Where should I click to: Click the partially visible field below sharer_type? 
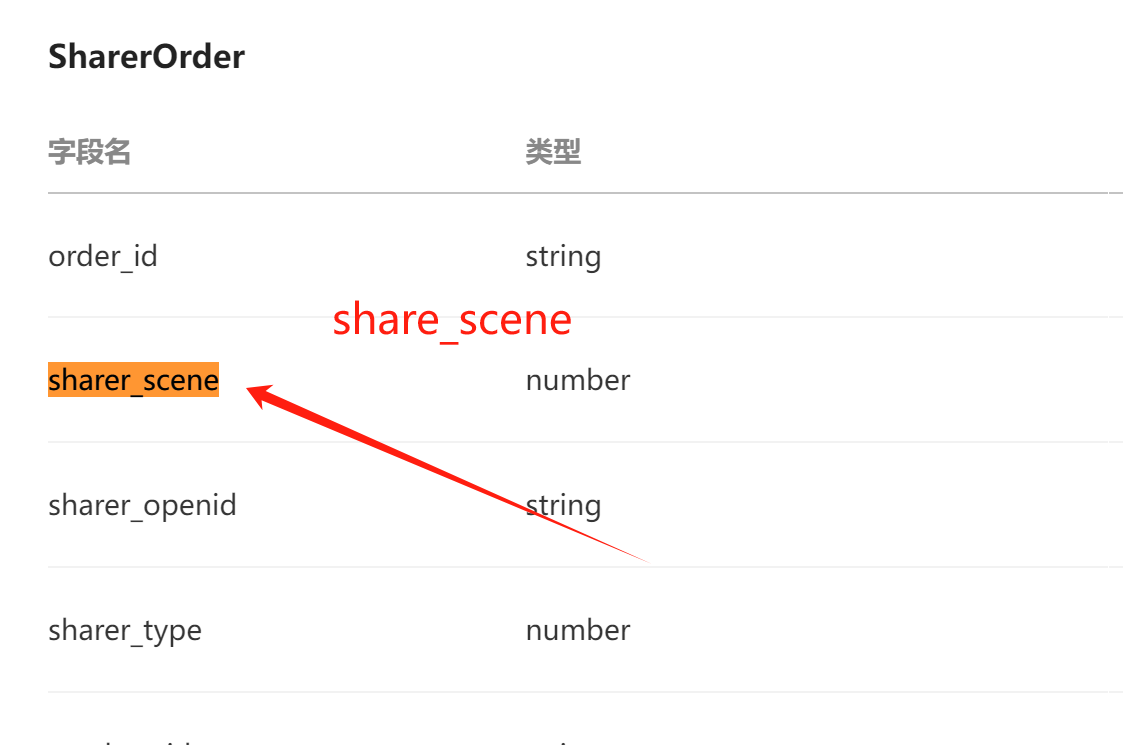click(x=120, y=742)
